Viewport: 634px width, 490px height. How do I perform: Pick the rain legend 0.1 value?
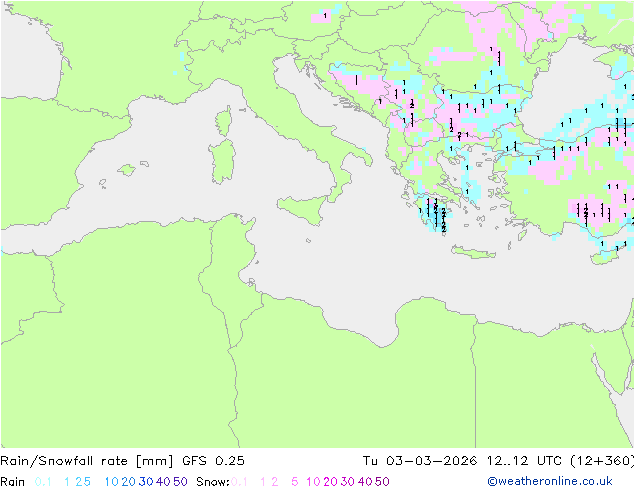click(43, 482)
